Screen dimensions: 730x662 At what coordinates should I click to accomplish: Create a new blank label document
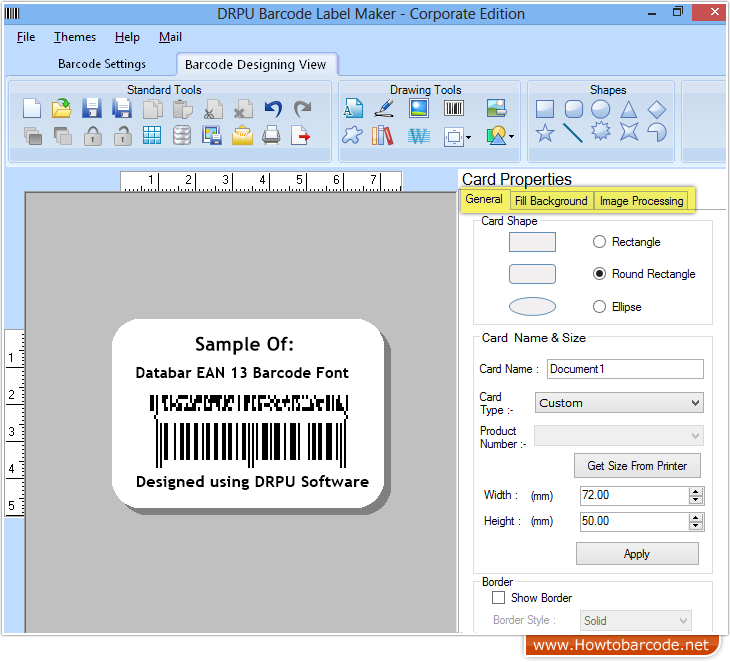click(x=32, y=109)
